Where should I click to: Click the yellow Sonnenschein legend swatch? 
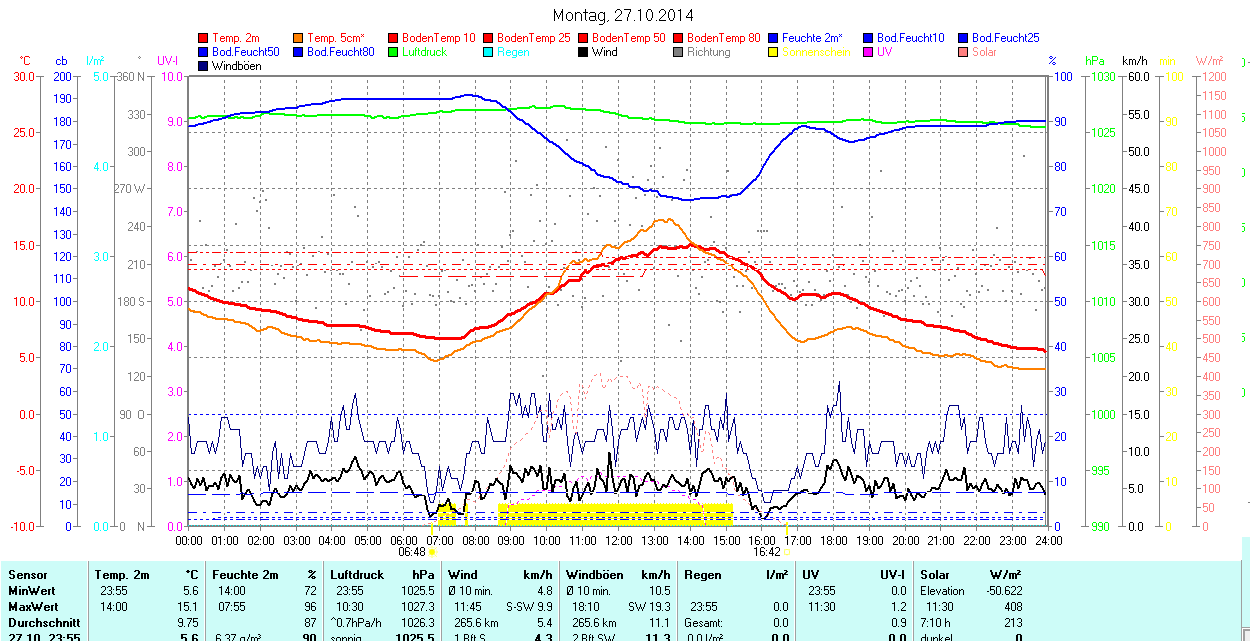774,52
